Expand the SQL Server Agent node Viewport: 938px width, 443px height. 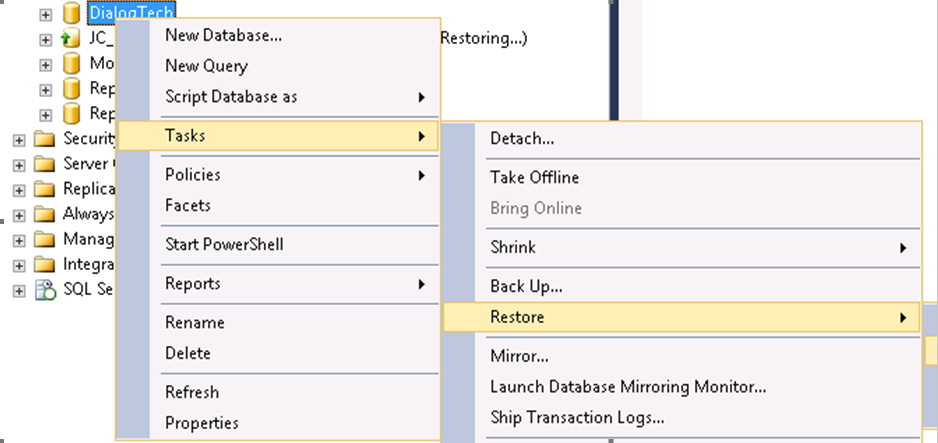tap(19, 291)
